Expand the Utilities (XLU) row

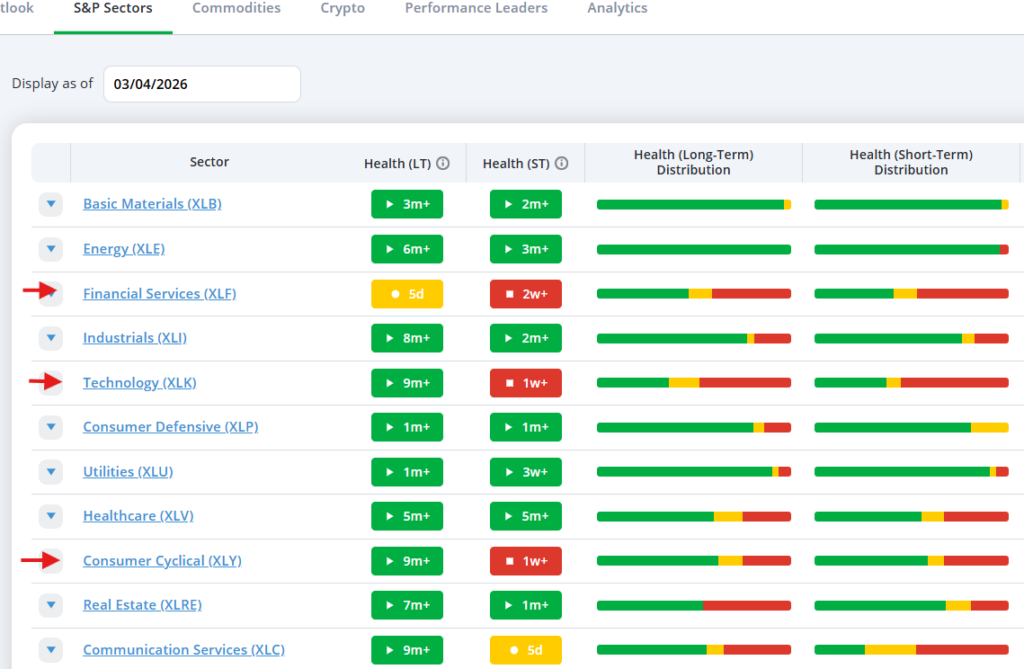pos(50,472)
